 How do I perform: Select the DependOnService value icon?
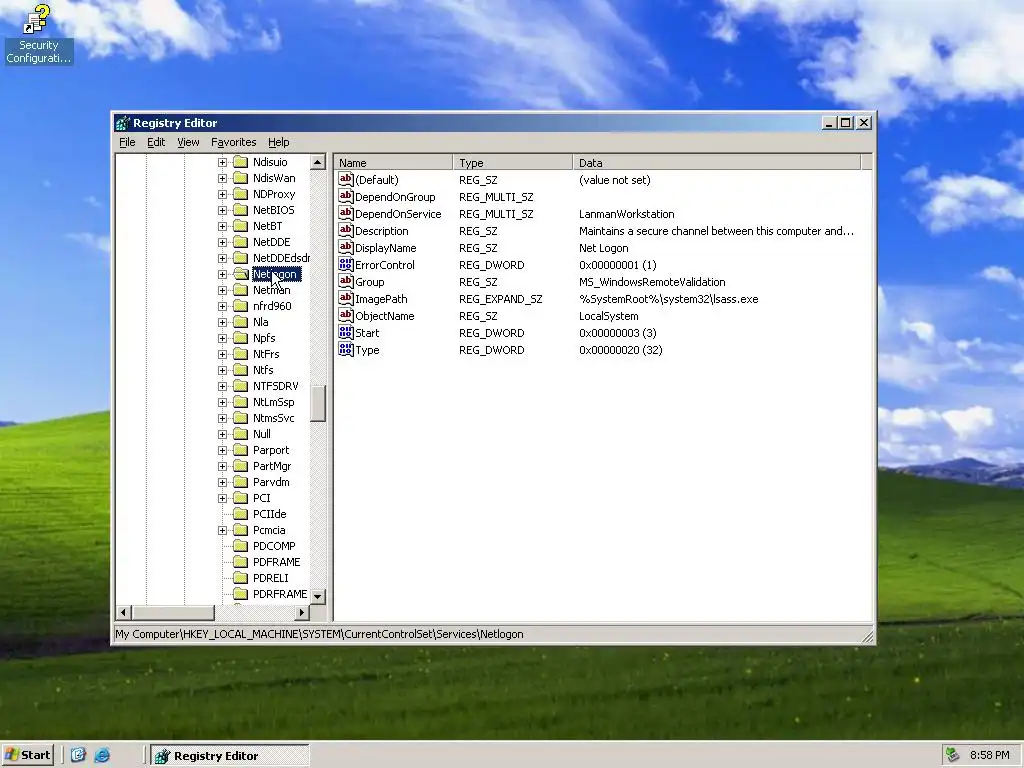[345, 214]
